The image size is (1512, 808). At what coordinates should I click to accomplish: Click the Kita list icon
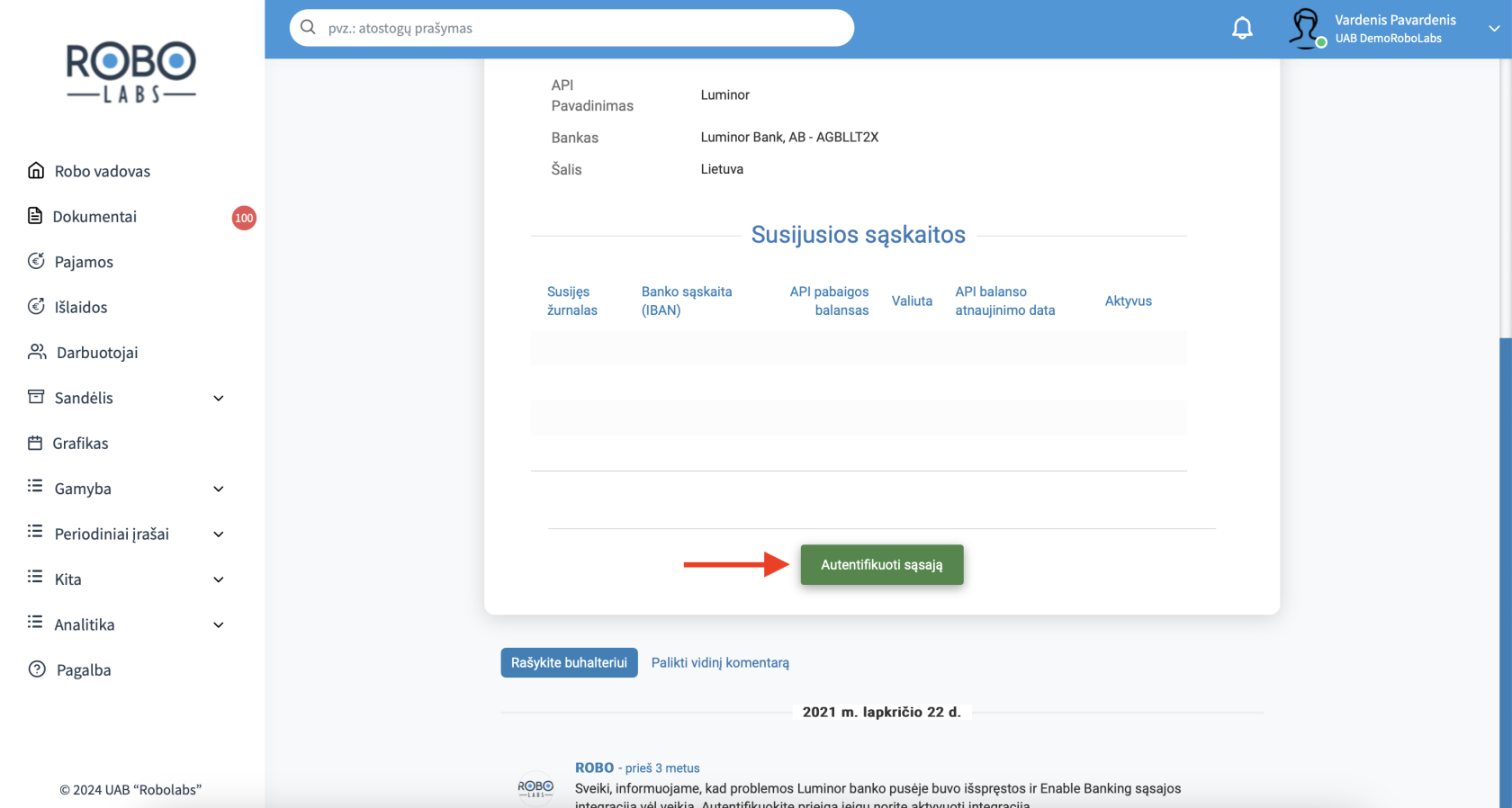[x=35, y=576]
